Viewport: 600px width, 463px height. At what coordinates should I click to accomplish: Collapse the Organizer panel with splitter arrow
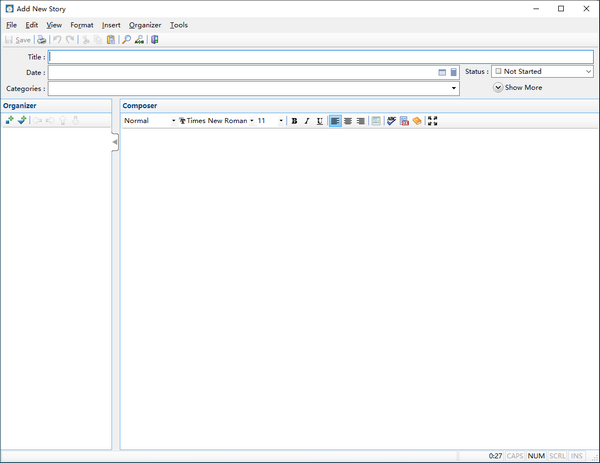(x=115, y=143)
